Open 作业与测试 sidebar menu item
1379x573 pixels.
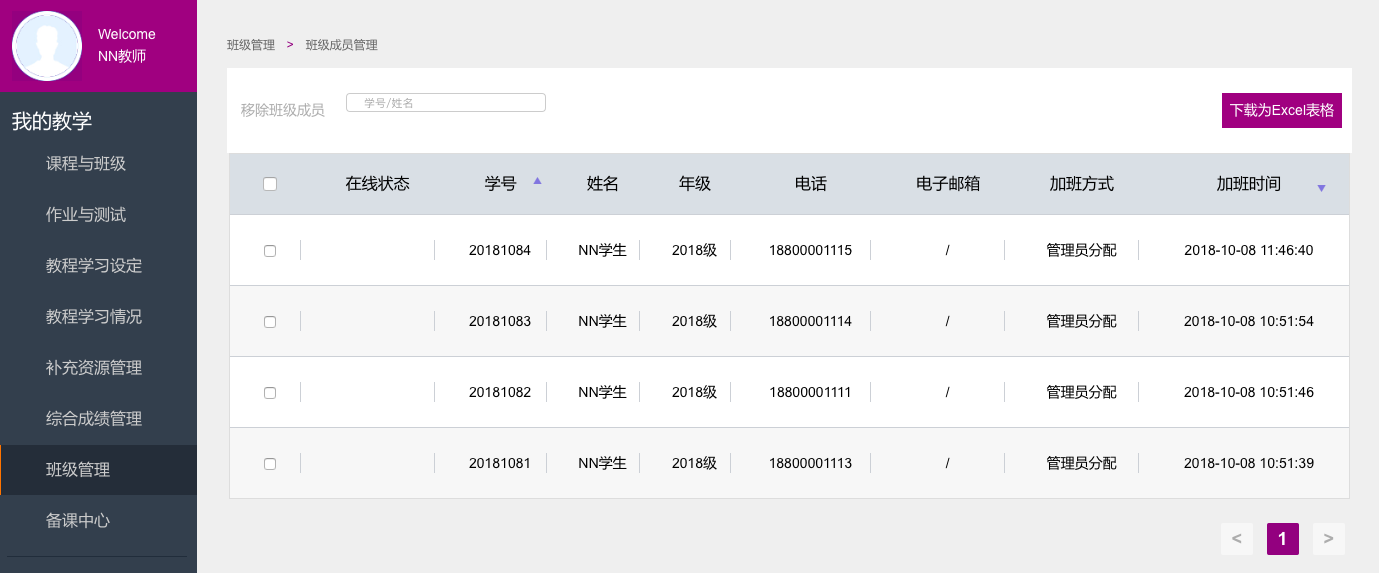(x=86, y=215)
